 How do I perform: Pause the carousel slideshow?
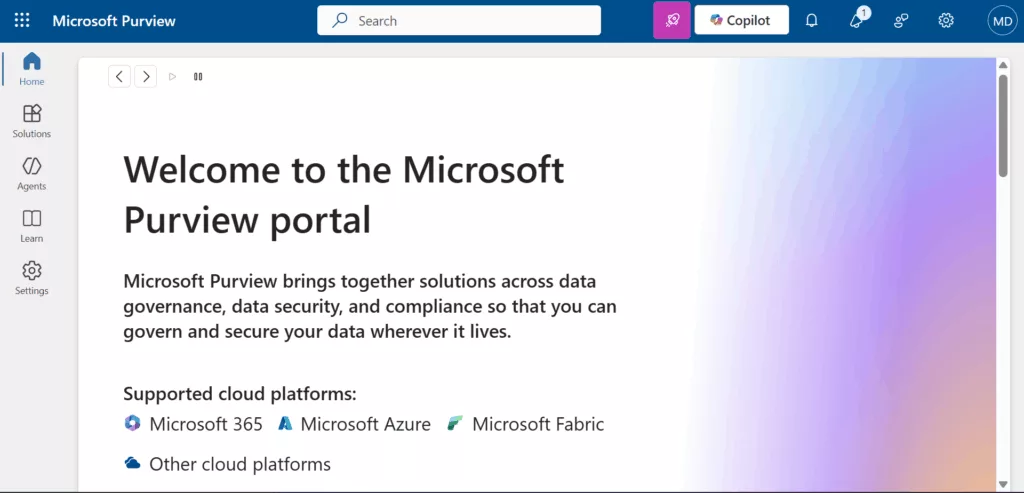[198, 76]
